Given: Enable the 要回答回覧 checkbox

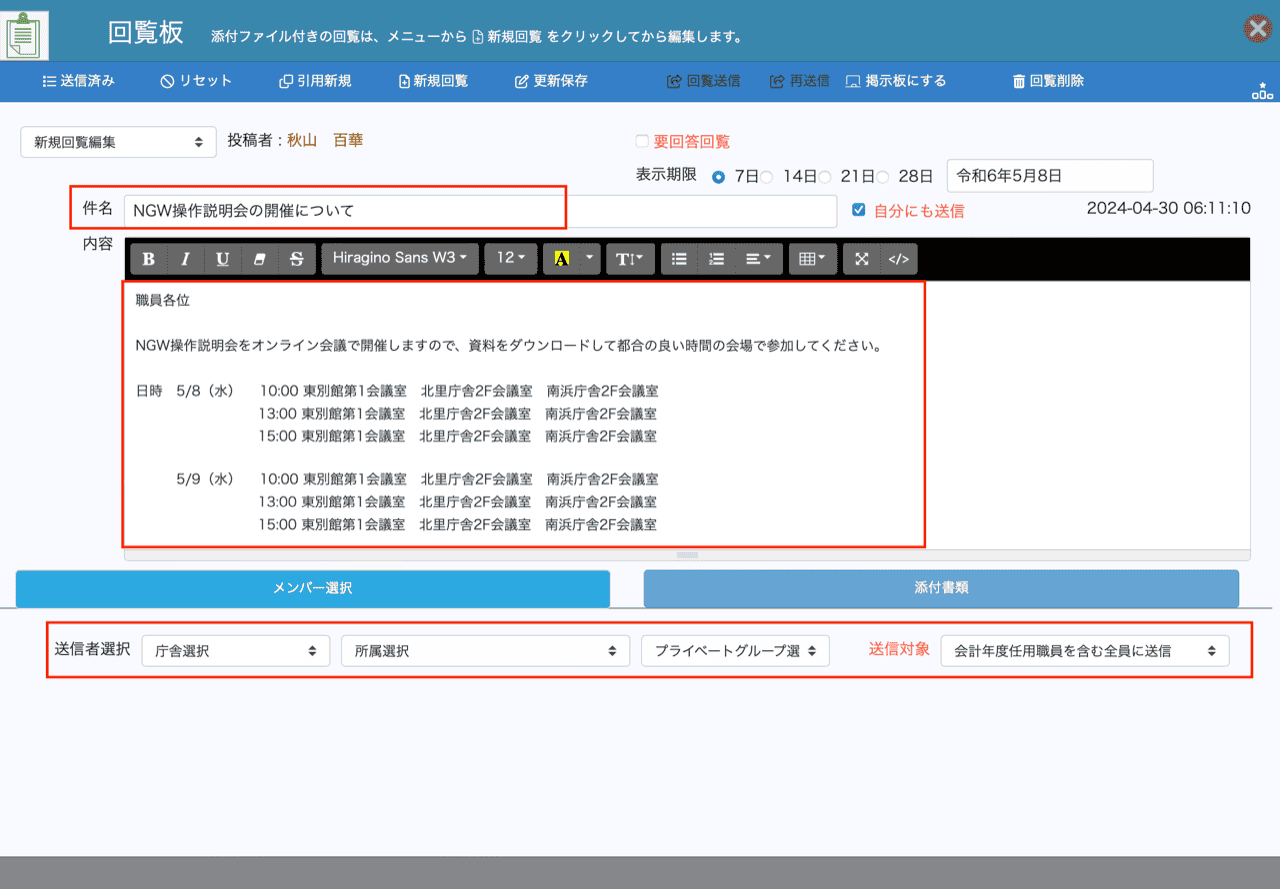Looking at the screenshot, I should [x=642, y=142].
